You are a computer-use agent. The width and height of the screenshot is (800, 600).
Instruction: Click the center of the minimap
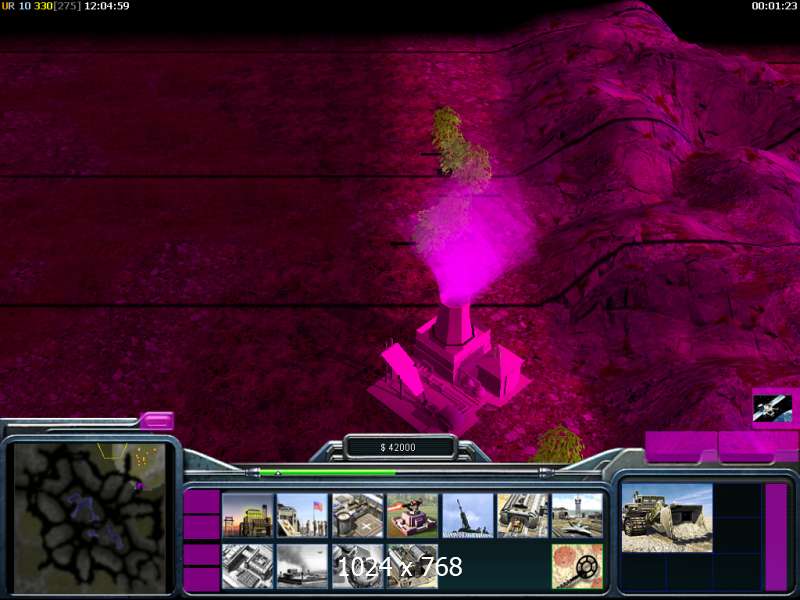(90, 517)
